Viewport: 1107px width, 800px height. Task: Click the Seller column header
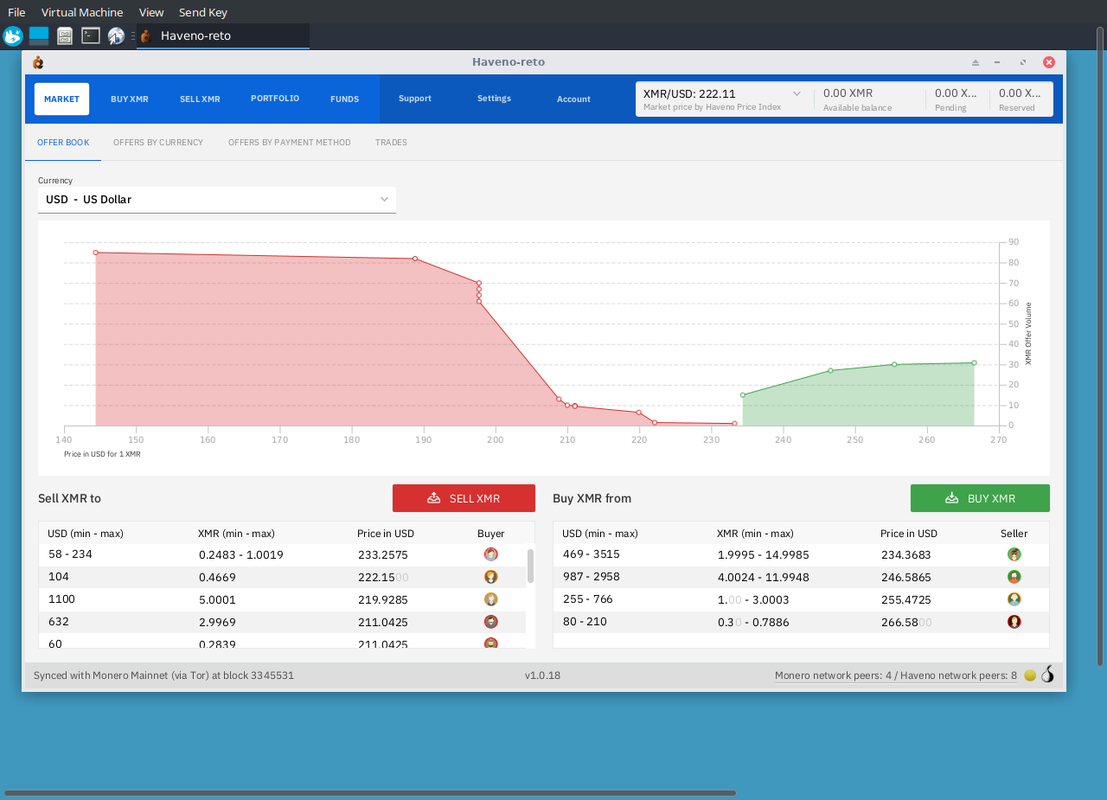pos(1014,534)
